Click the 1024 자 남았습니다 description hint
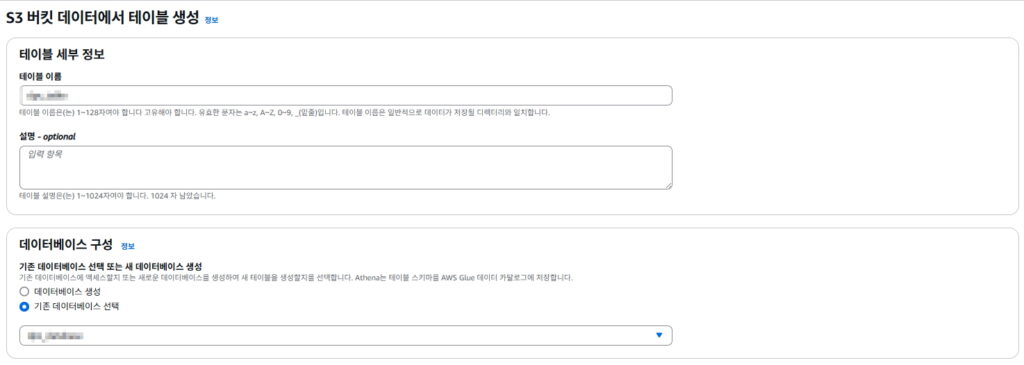 [118, 196]
